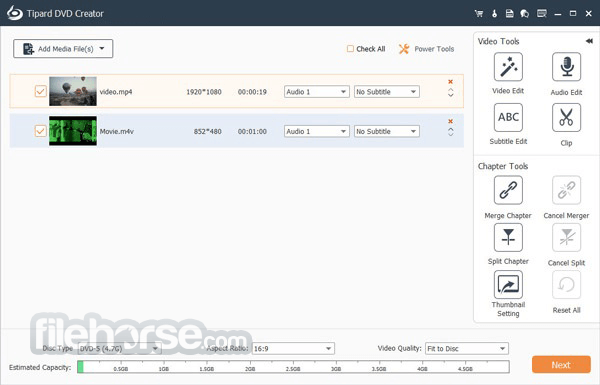The height and width of the screenshot is (385, 600).
Task: Remove Movie.m4v with its red X
Action: pos(450,121)
